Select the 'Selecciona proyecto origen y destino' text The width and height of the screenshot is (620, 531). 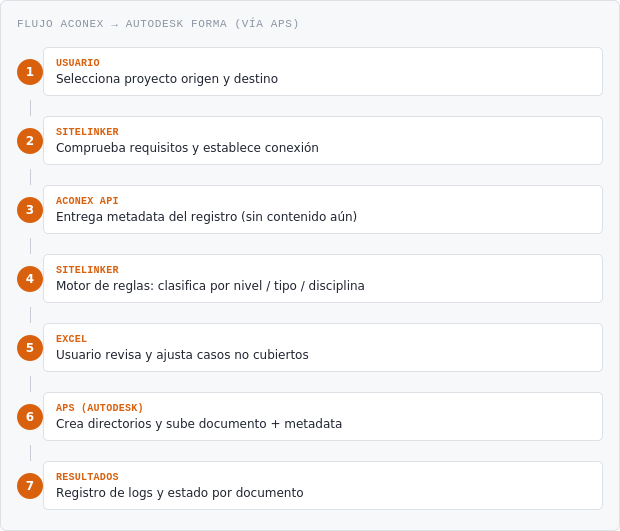[x=167, y=79]
